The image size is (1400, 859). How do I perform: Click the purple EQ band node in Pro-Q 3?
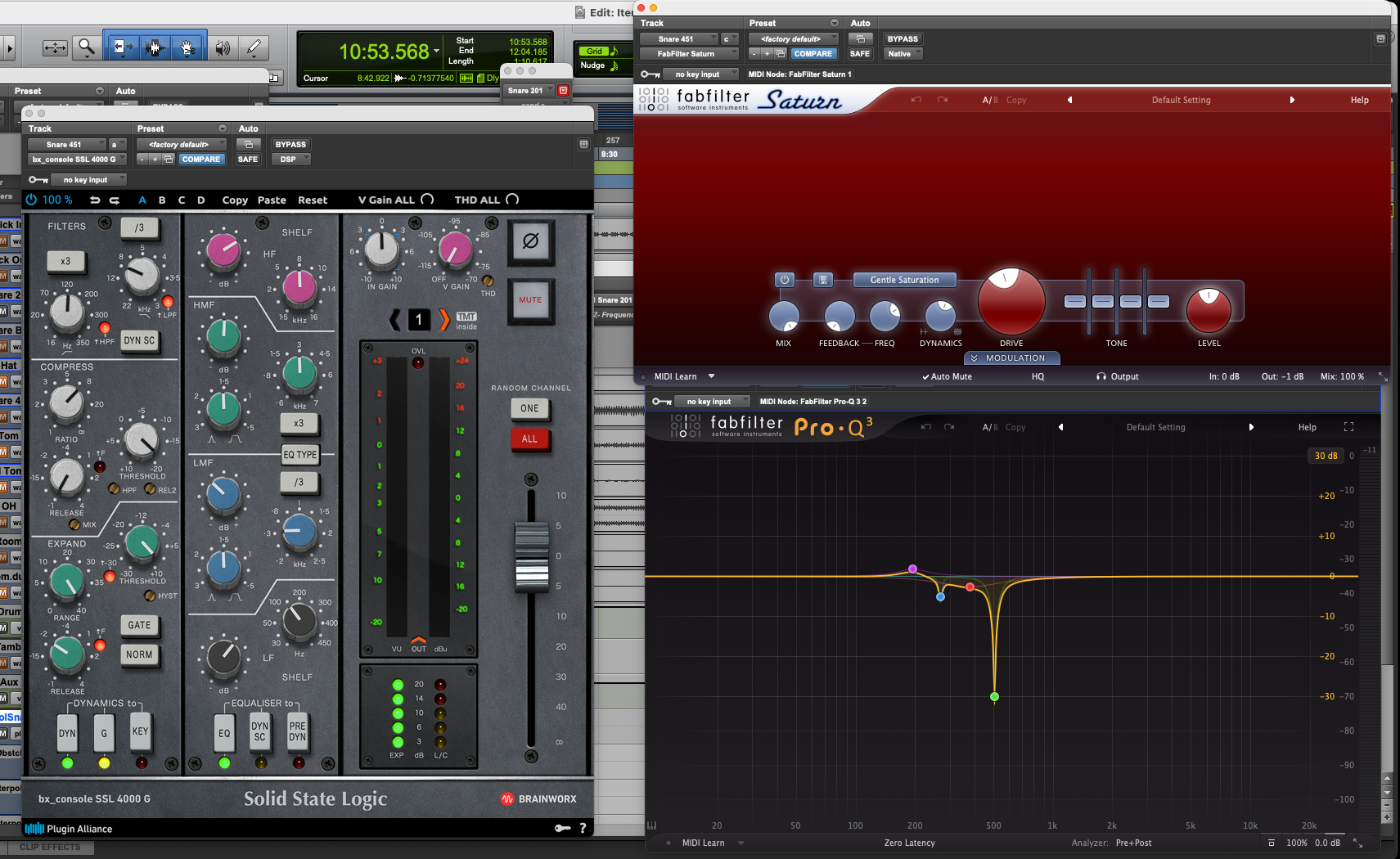[x=912, y=569]
